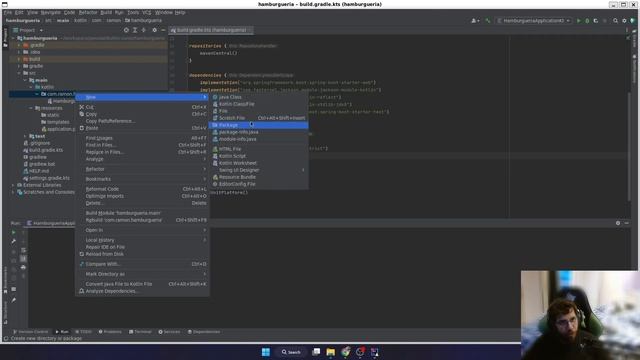Open the Terminal tool window tab
Screen dimensions: 640x360
140,332
